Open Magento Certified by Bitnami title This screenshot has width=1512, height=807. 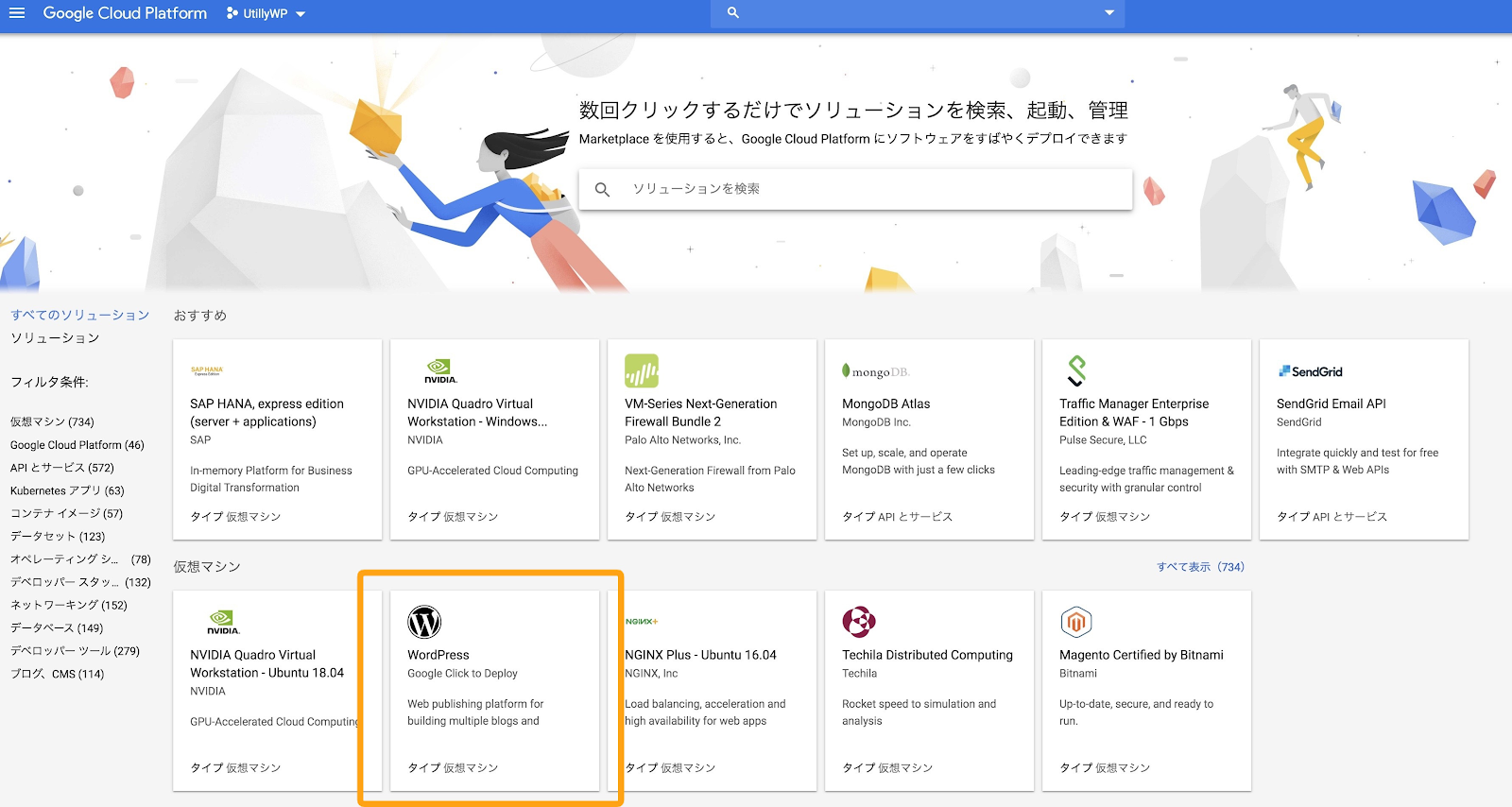click(x=1142, y=655)
